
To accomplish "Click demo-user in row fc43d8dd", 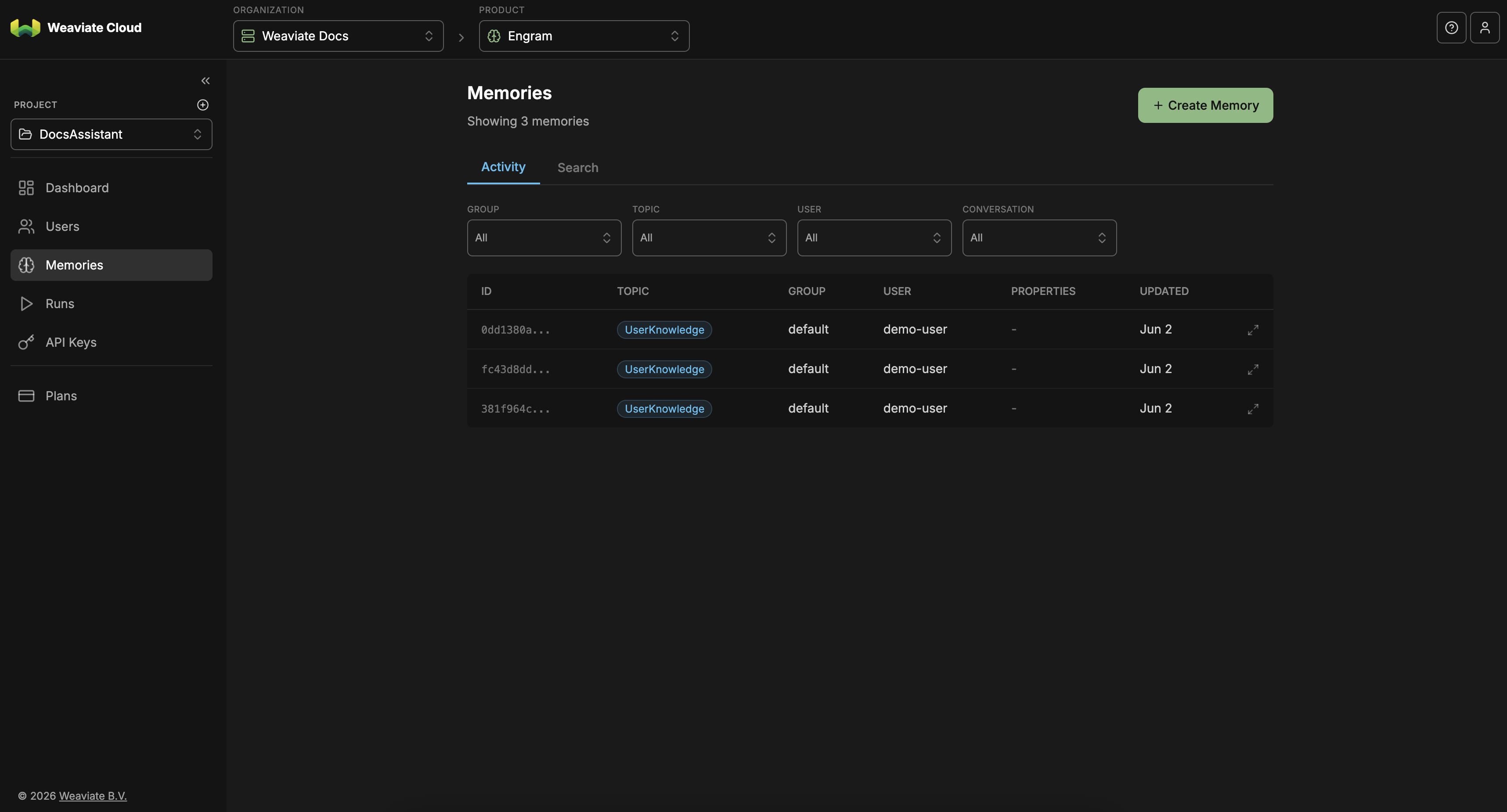I will coord(915,369).
